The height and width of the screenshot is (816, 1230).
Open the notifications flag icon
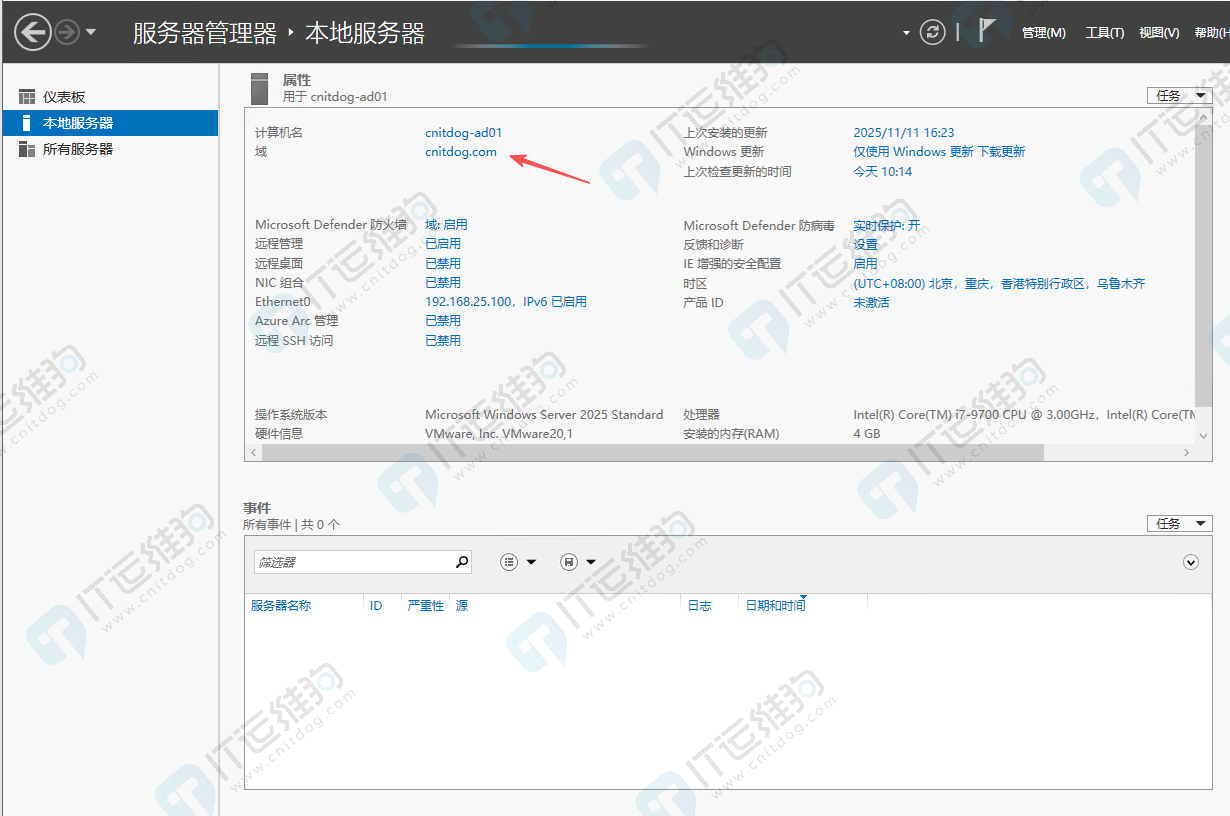pos(986,31)
